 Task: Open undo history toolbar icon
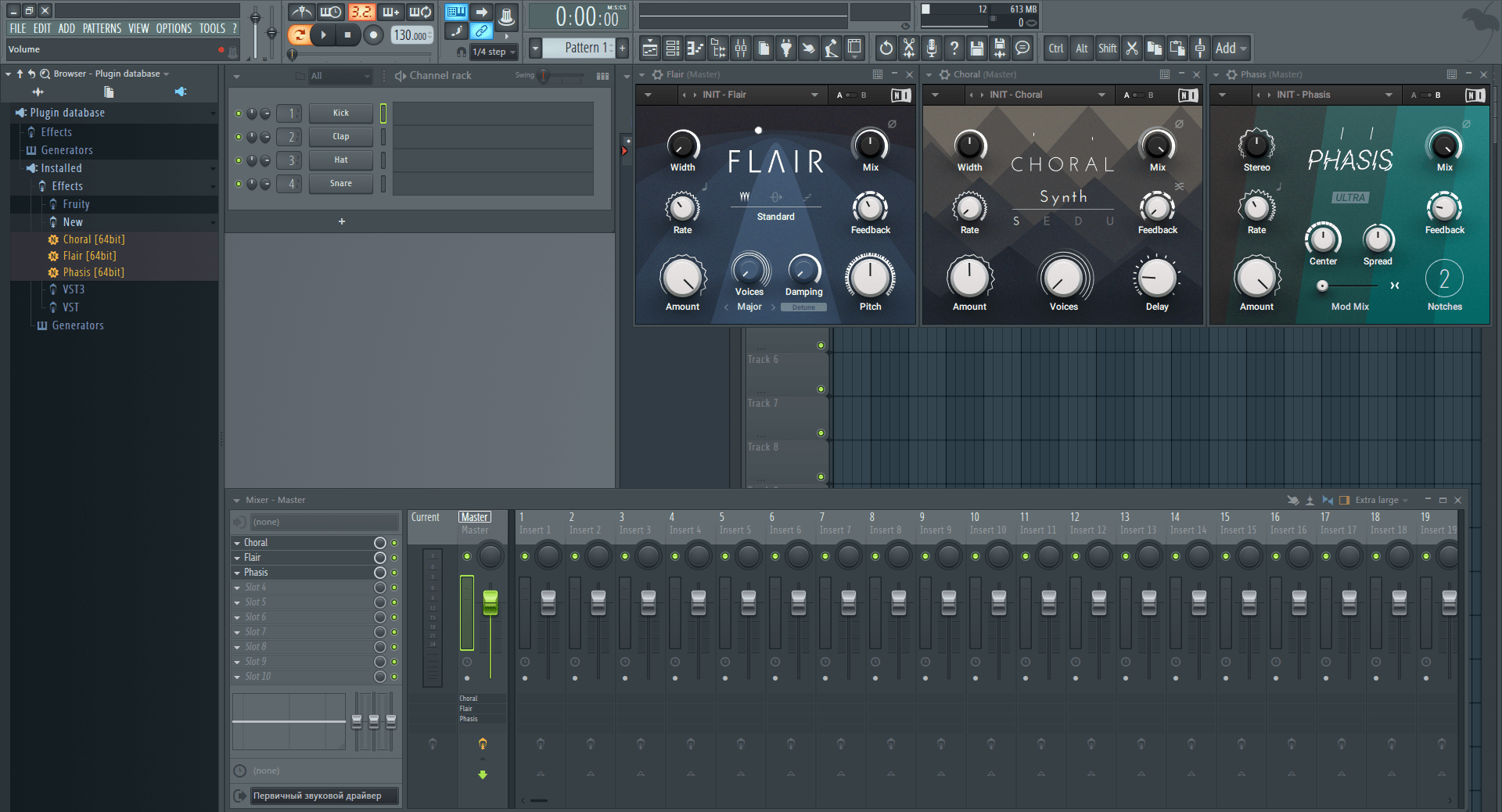(886, 49)
